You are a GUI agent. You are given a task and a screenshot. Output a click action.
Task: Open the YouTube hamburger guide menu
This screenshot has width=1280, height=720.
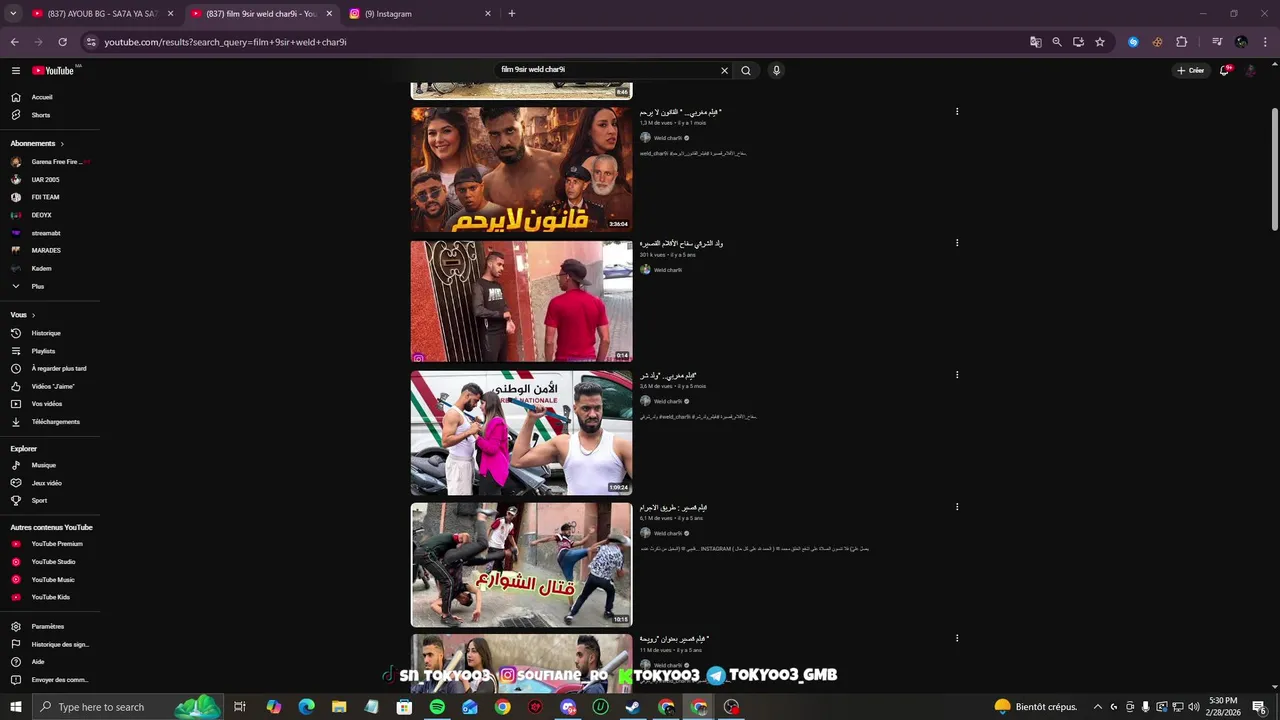click(16, 70)
